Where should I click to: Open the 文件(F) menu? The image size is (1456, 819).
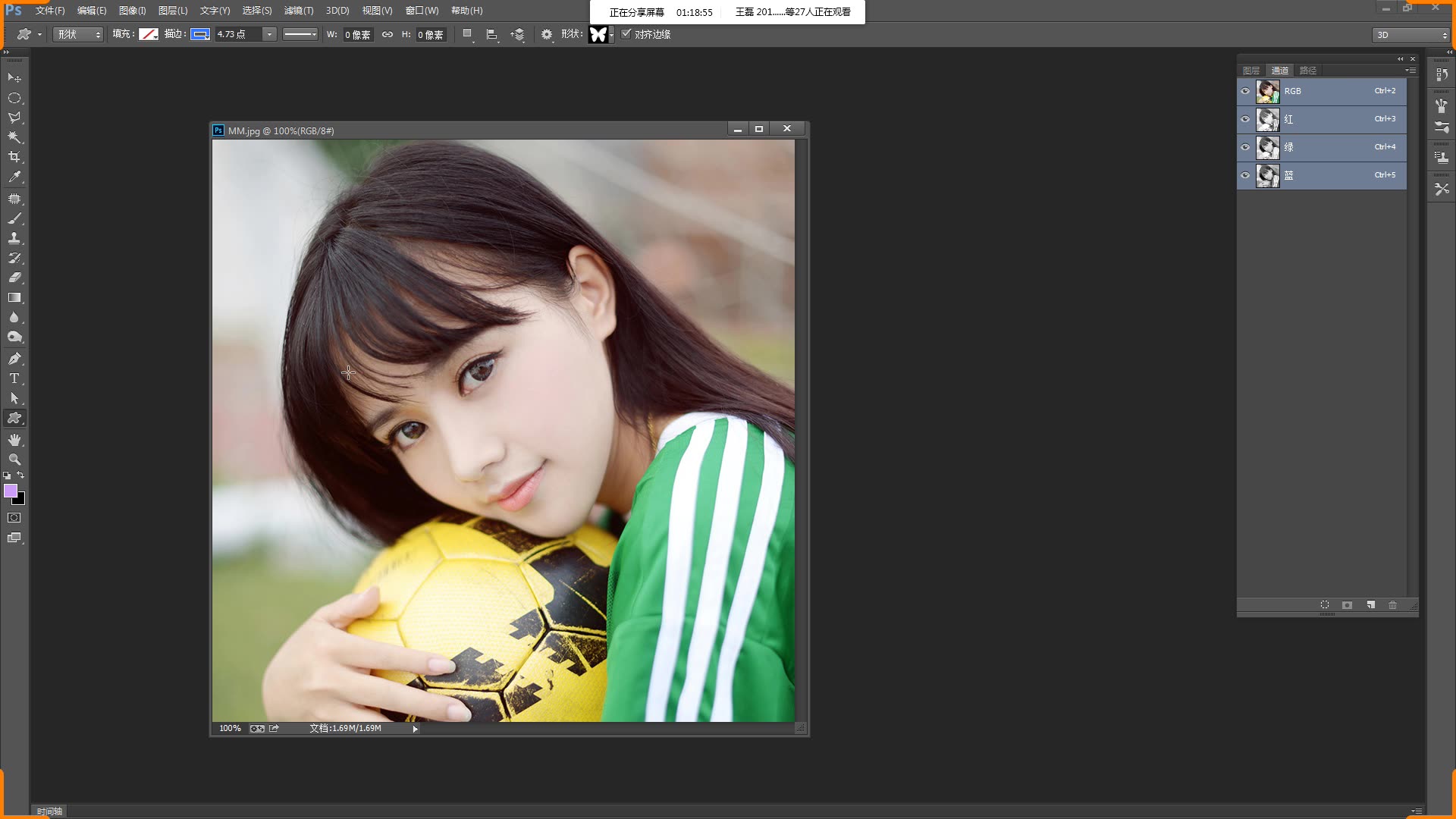pyautogui.click(x=50, y=11)
